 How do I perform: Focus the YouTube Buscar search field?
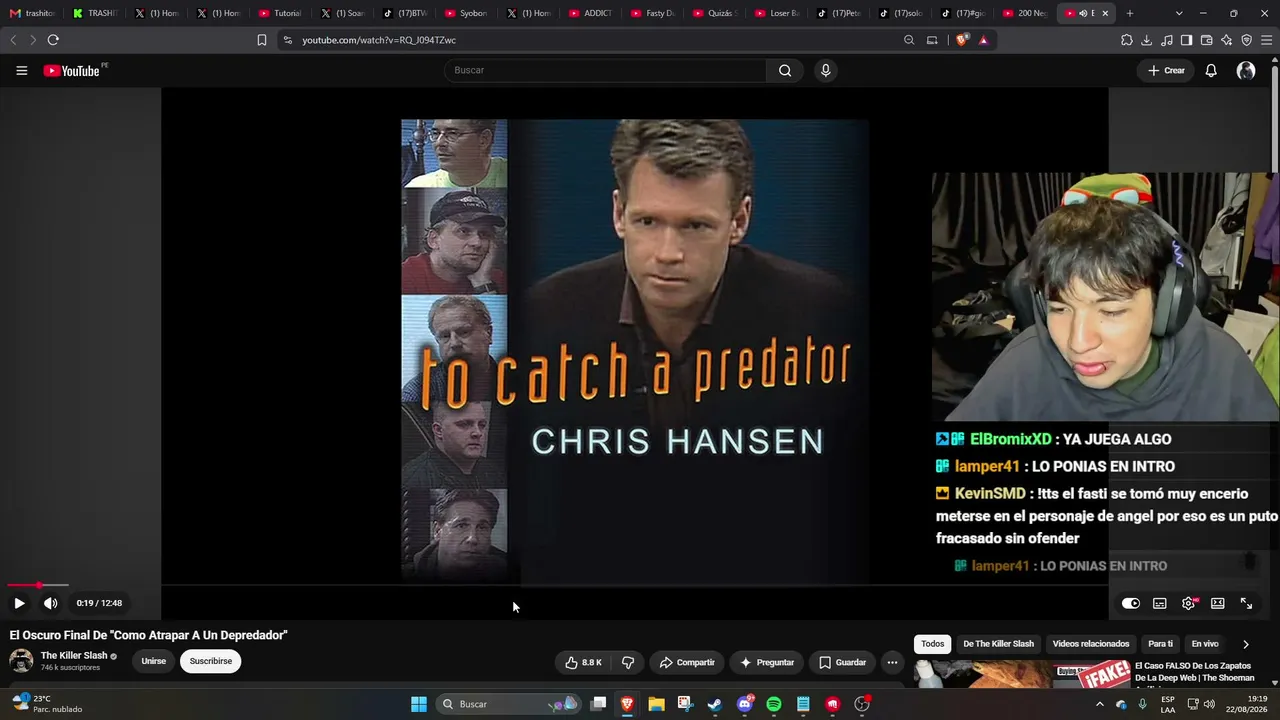click(x=605, y=70)
